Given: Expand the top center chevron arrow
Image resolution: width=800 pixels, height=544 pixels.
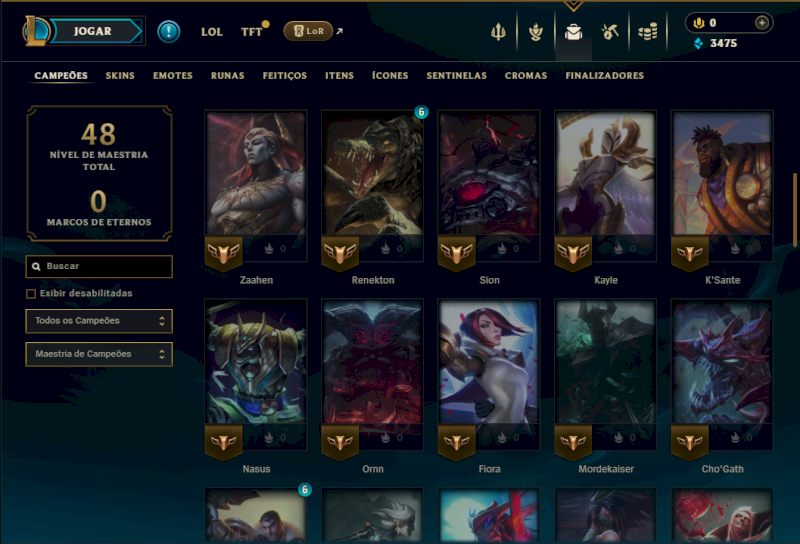Looking at the screenshot, I should 573,6.
